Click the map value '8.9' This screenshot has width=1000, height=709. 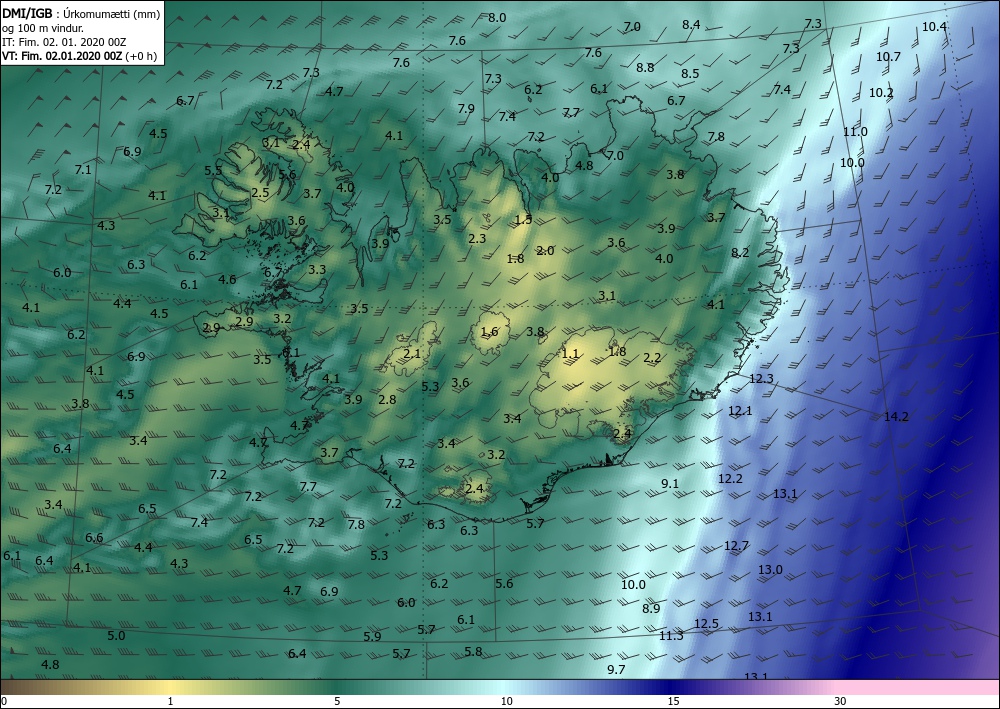pos(651,608)
